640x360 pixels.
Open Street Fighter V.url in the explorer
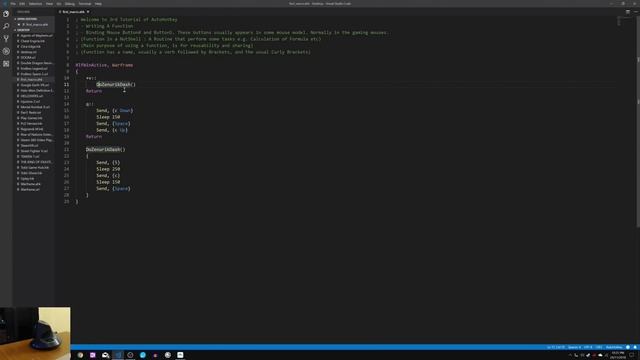(35, 151)
